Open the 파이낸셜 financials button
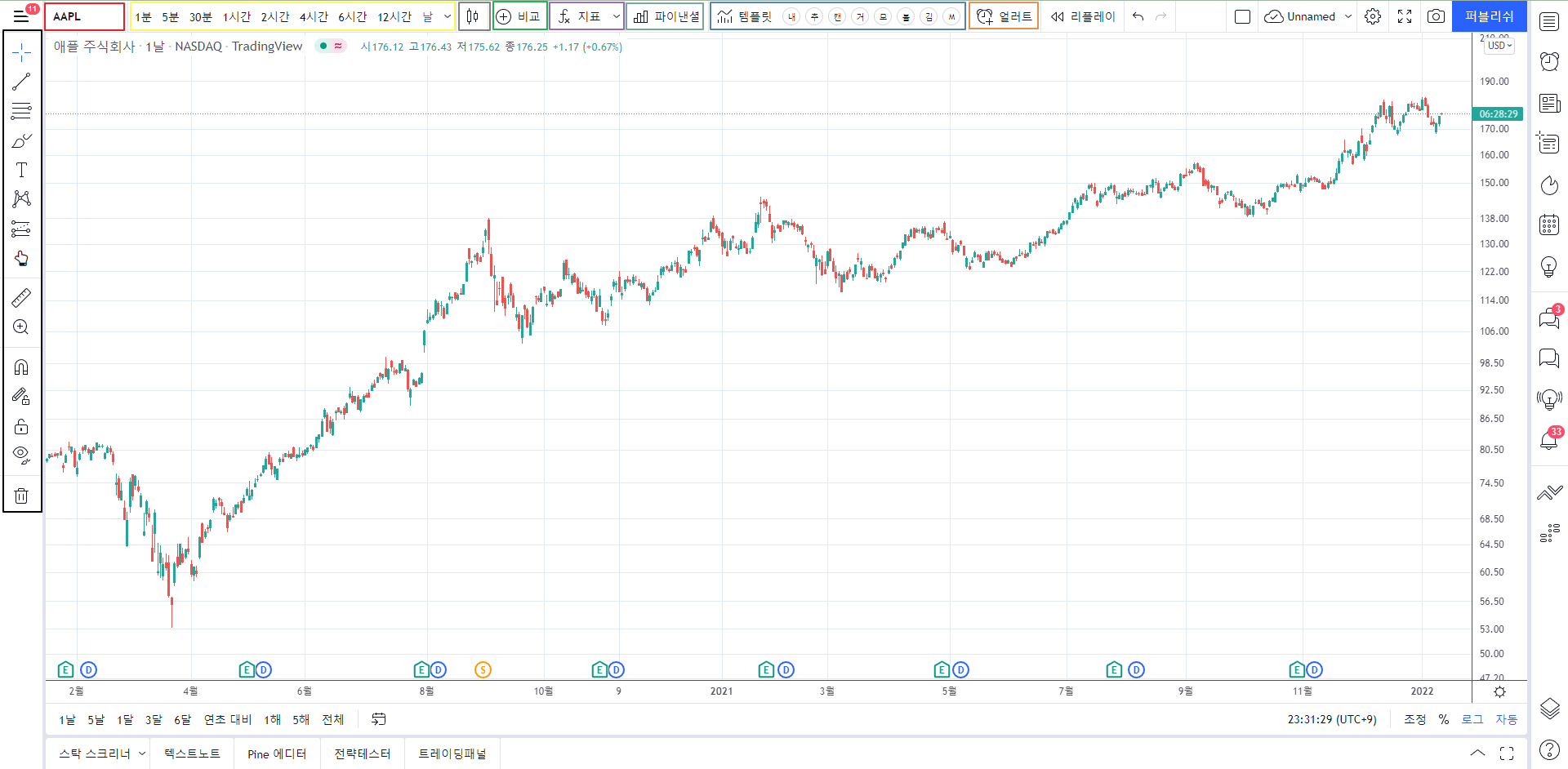 tap(666, 16)
